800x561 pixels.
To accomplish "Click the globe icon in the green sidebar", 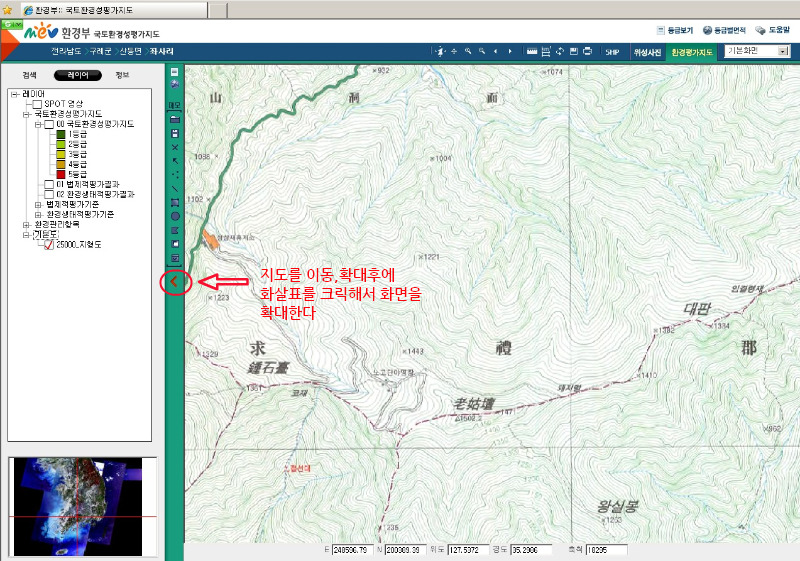I will tap(174, 84).
